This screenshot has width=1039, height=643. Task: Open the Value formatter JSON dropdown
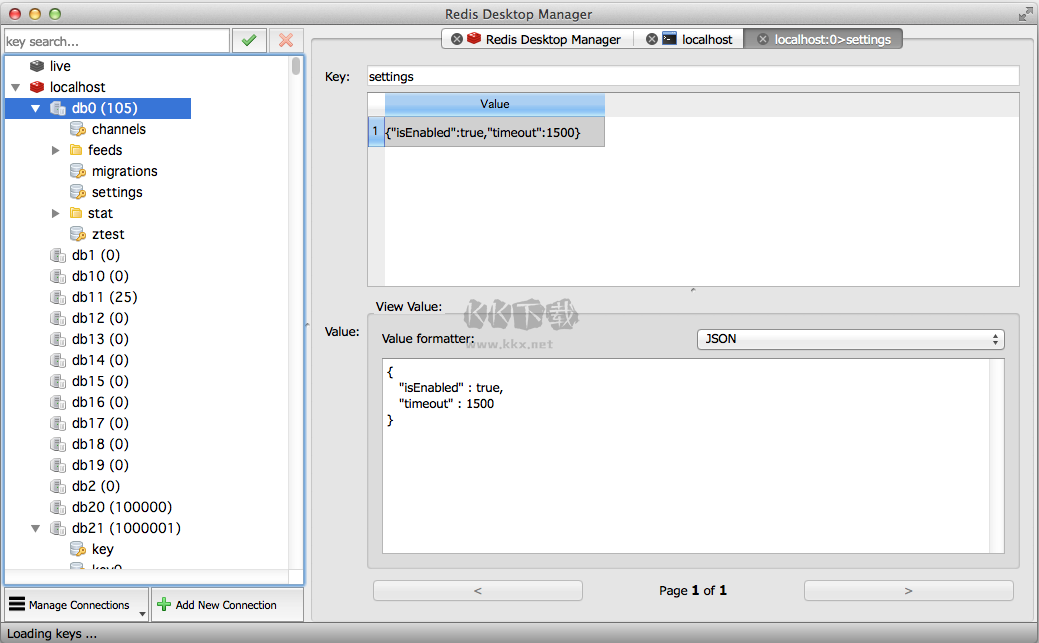850,339
